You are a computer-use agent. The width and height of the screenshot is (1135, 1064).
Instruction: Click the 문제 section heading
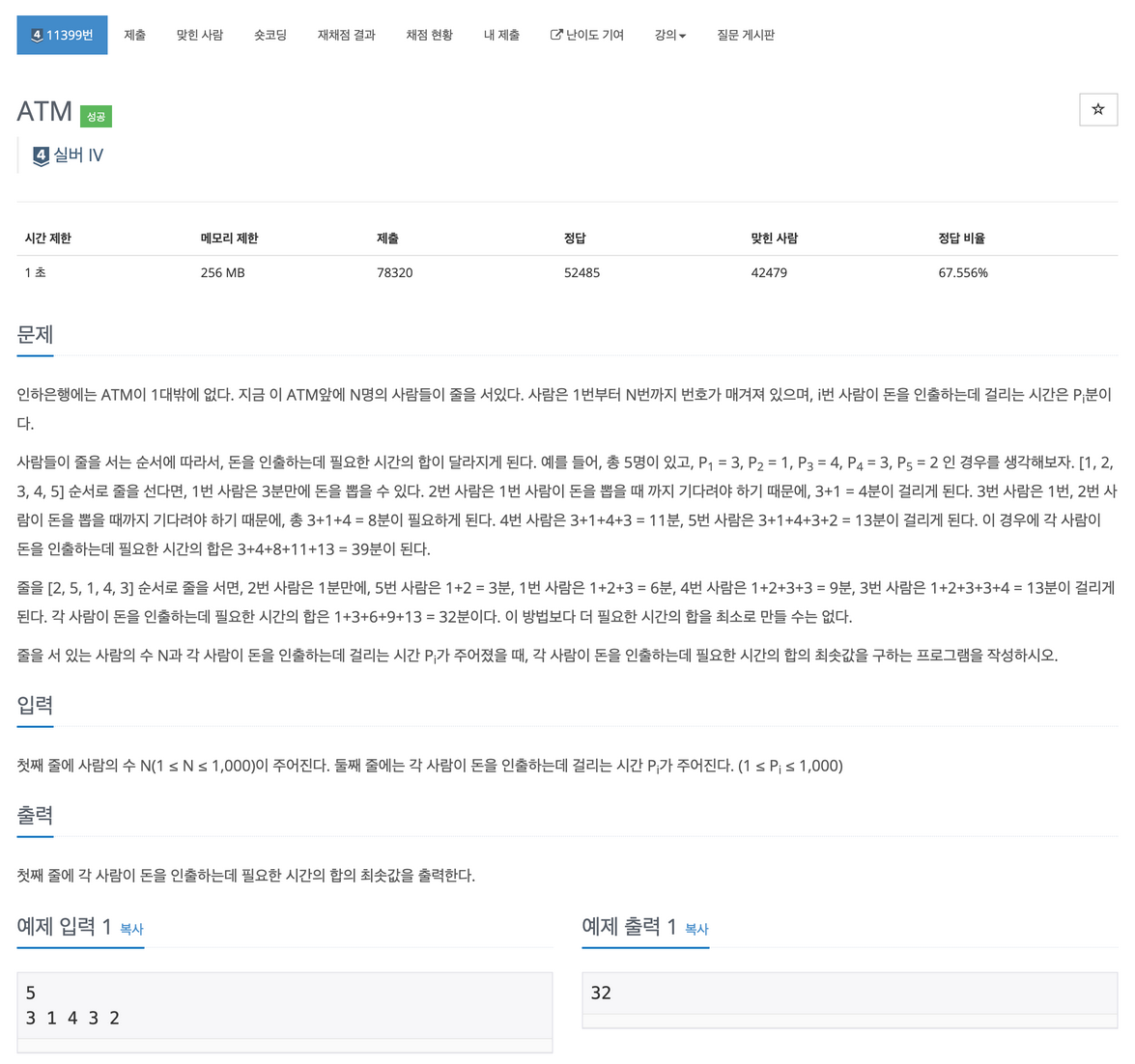(35, 335)
